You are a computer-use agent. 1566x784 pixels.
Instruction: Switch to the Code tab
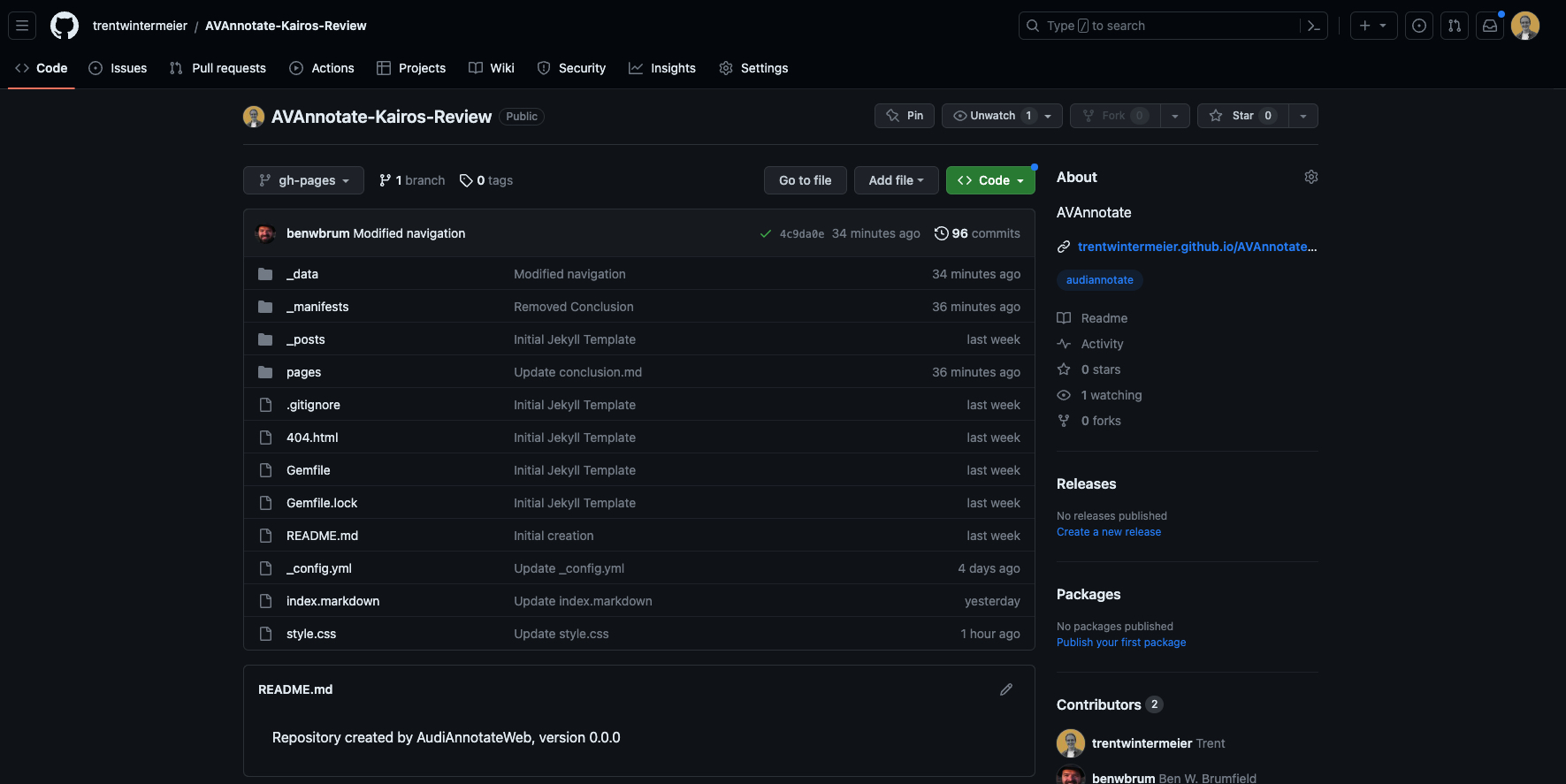(42, 68)
